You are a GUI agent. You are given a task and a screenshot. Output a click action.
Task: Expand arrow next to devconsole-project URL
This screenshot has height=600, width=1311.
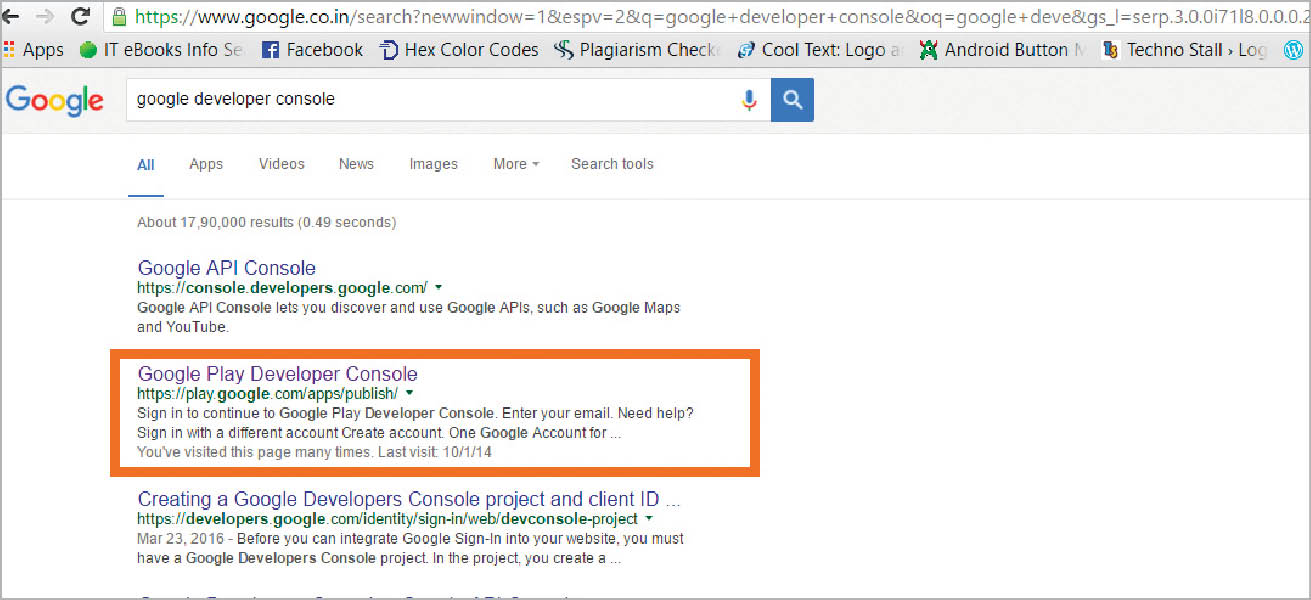tap(650, 519)
